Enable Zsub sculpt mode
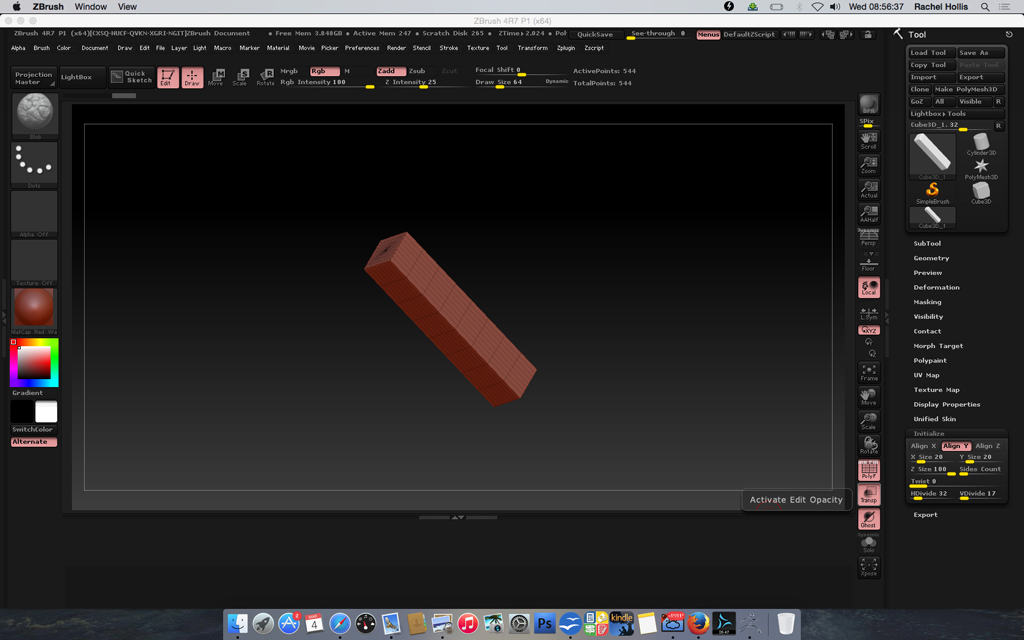The height and width of the screenshot is (640, 1024). tap(417, 71)
